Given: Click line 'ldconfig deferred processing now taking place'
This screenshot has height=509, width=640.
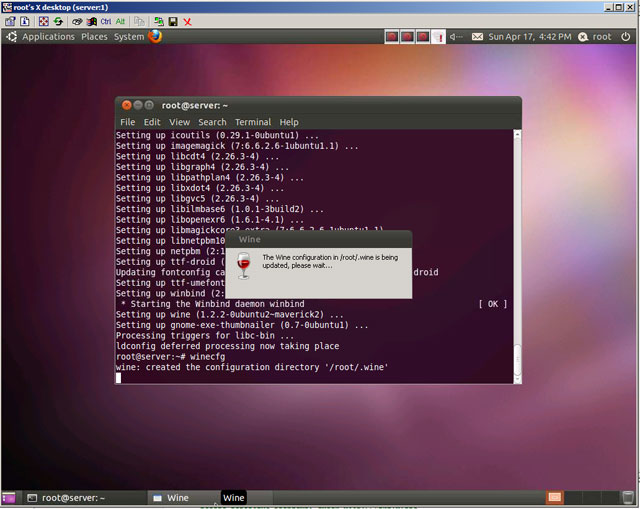Looking at the screenshot, I should [227, 346].
